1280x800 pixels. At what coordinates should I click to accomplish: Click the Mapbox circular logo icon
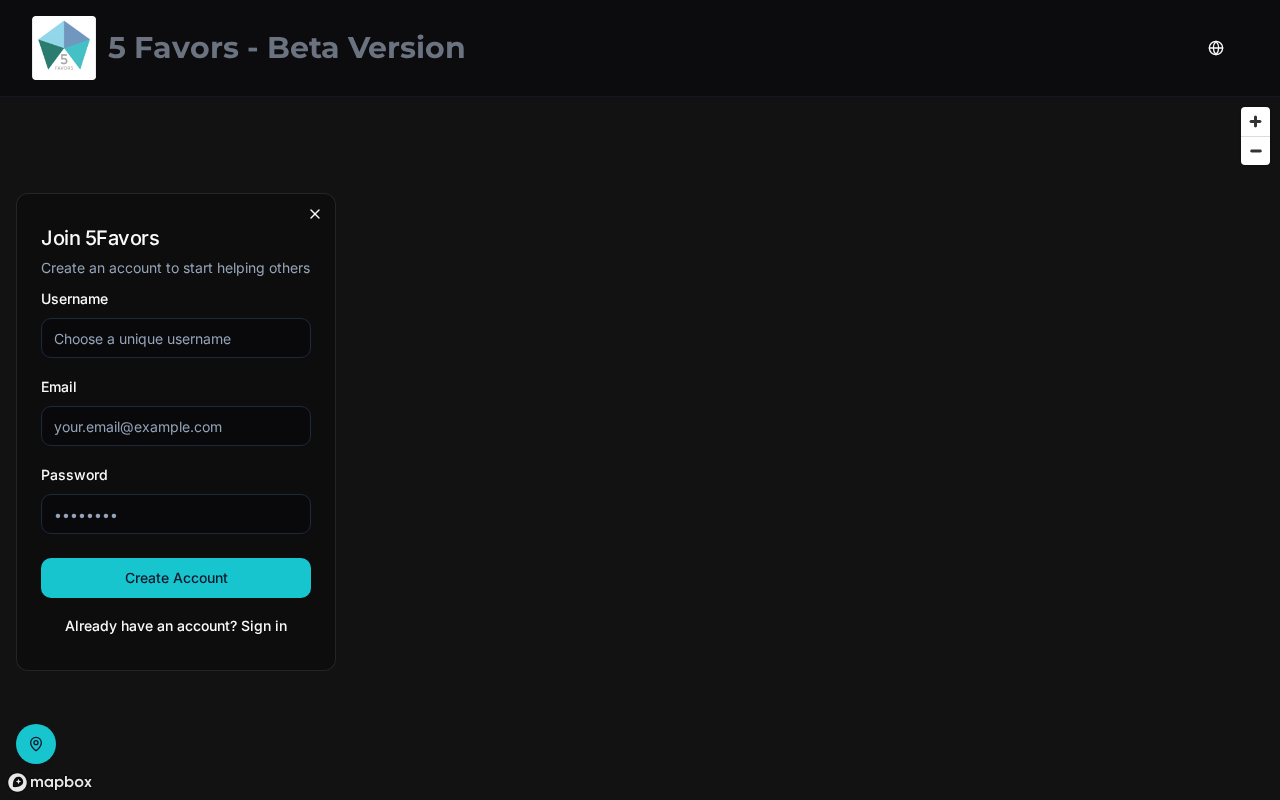(18, 782)
